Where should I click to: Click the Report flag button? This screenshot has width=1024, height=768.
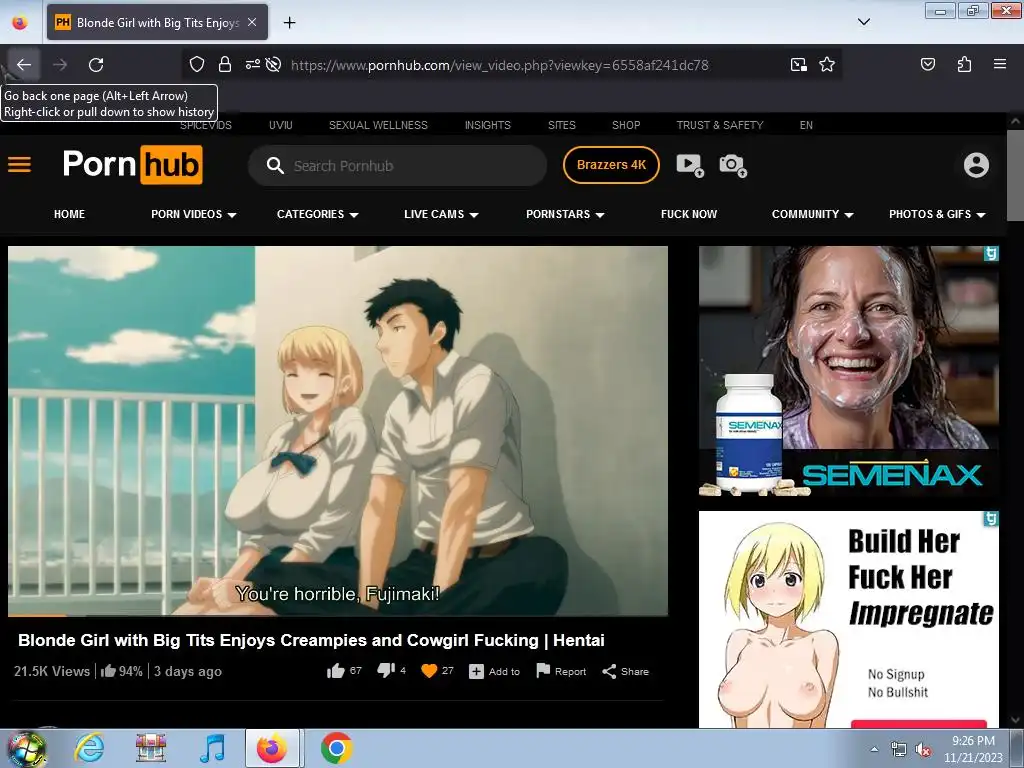(561, 671)
